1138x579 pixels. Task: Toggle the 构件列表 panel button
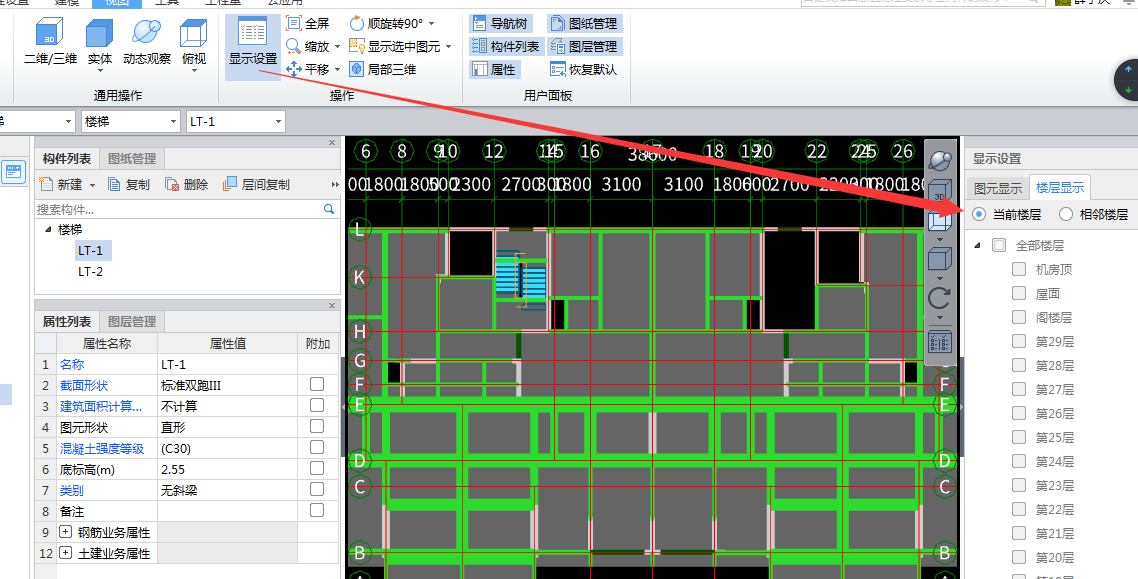coord(505,46)
